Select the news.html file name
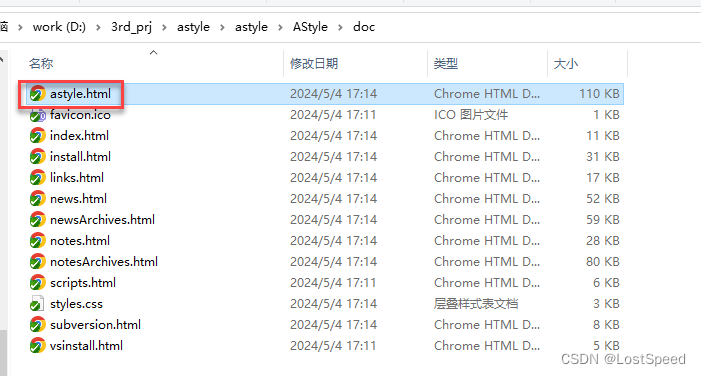Image resolution: width=701 pixels, height=376 pixels. pyautogui.click(x=78, y=199)
